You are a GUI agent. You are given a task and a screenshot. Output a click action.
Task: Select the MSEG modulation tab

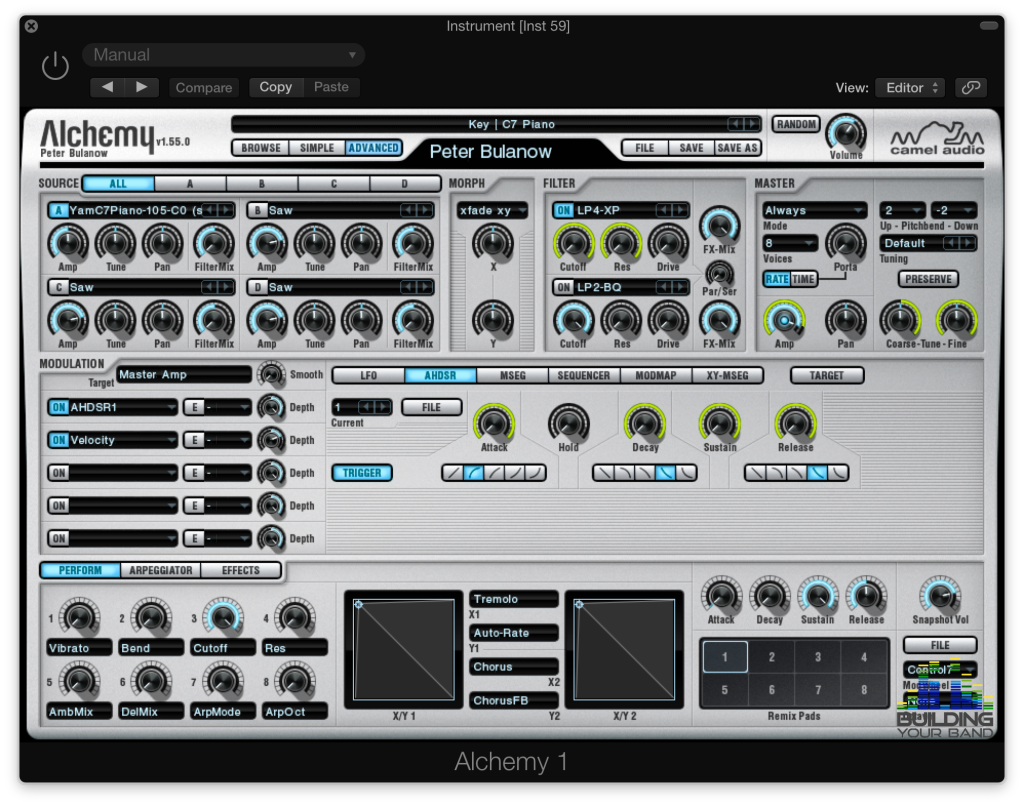pos(513,376)
